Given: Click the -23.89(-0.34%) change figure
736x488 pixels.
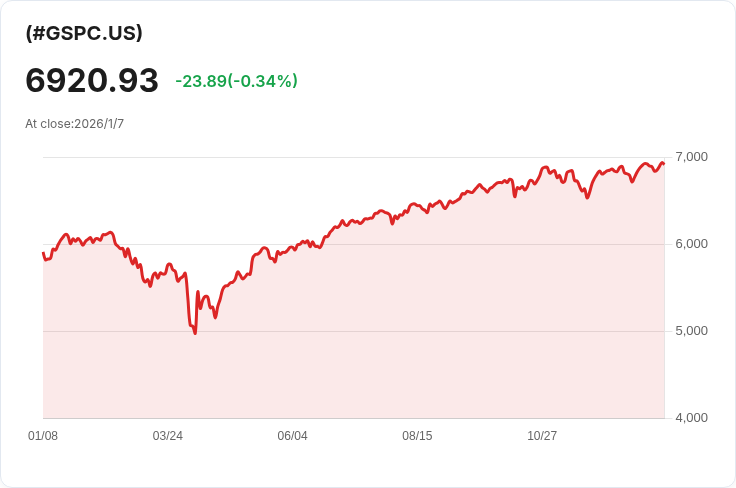Looking at the screenshot, I should pos(237,81).
